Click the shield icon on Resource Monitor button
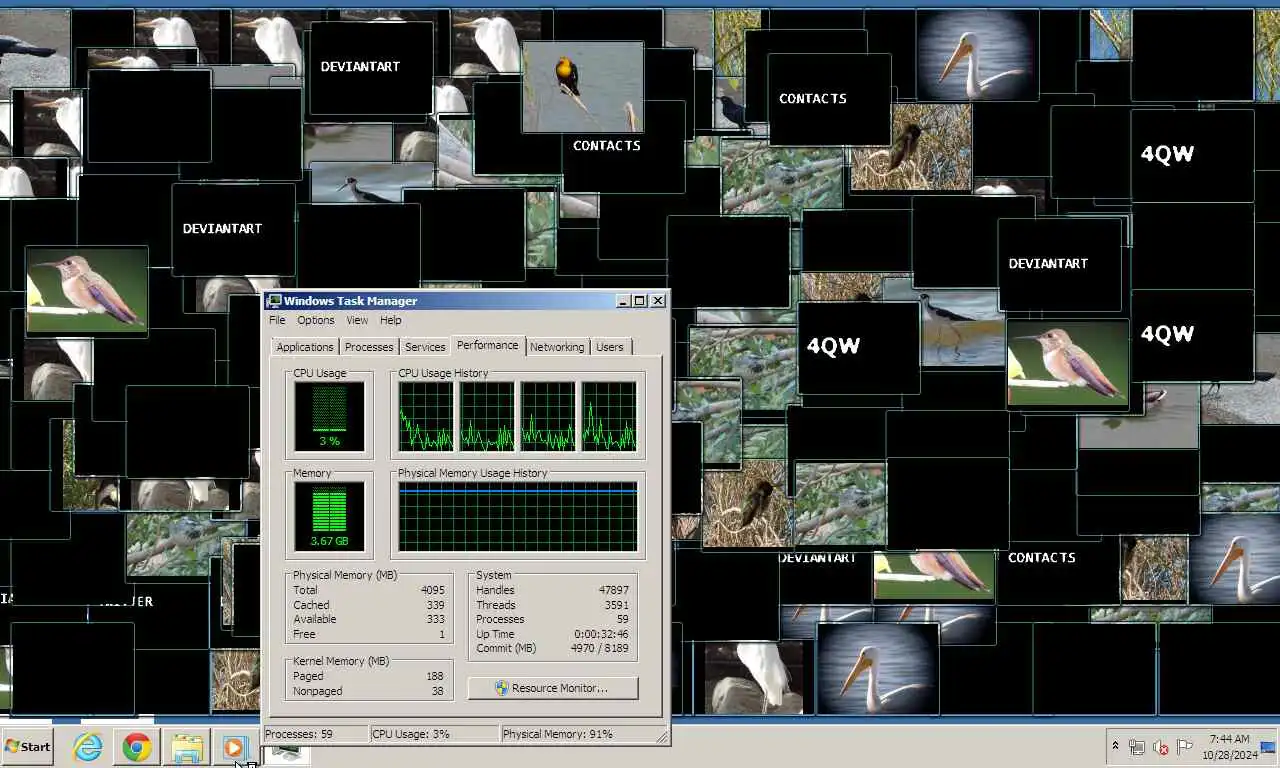 (x=502, y=688)
